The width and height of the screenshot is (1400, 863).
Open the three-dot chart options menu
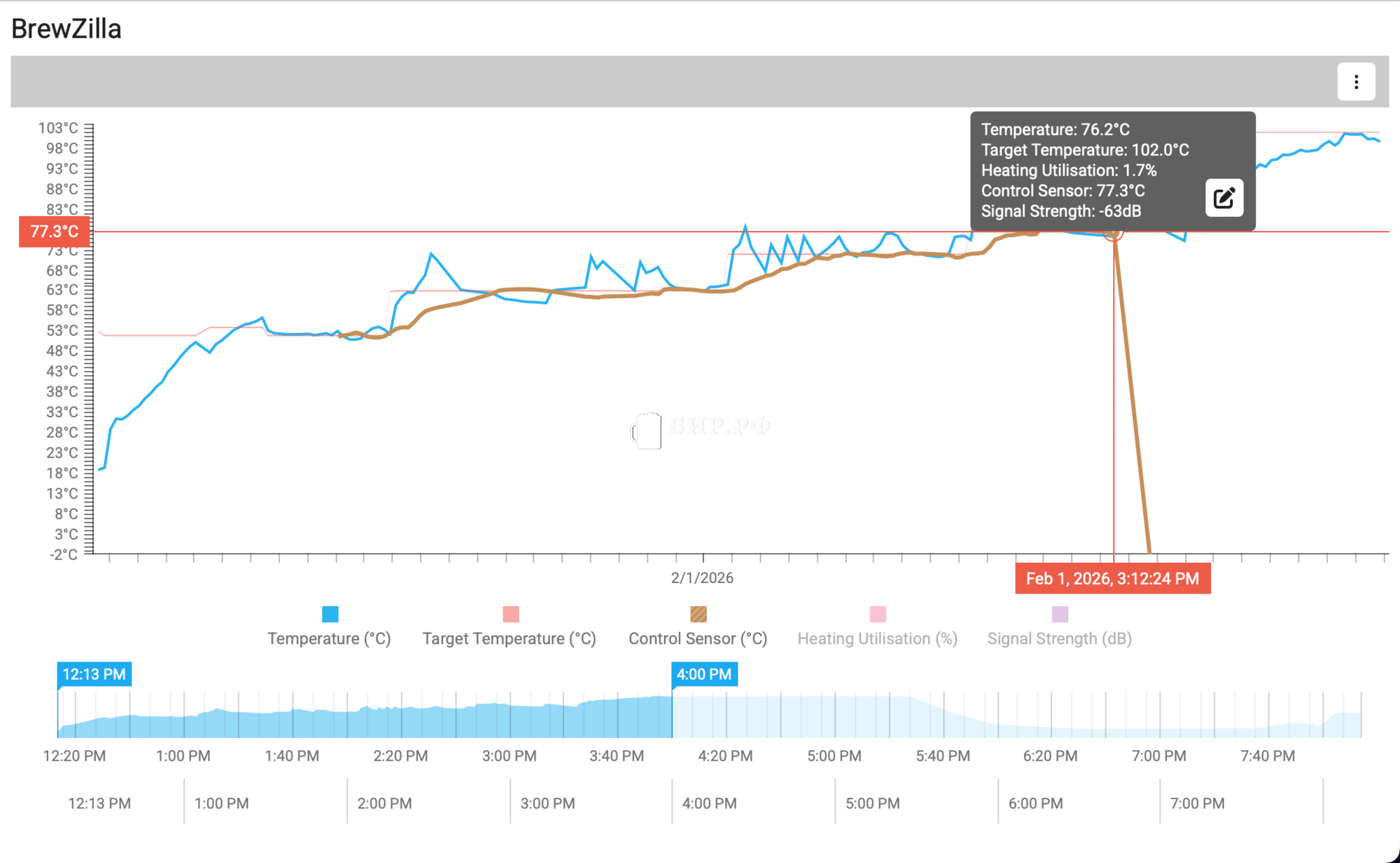(1356, 82)
